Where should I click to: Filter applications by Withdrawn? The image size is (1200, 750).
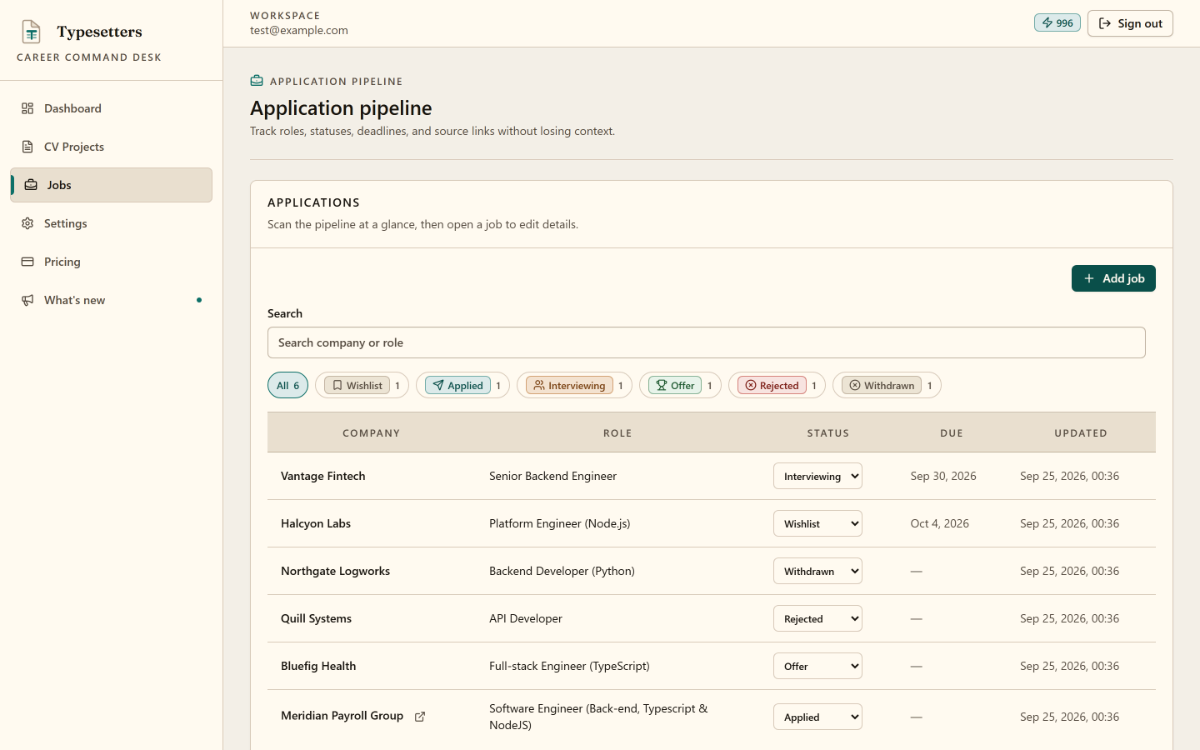[x=887, y=385]
